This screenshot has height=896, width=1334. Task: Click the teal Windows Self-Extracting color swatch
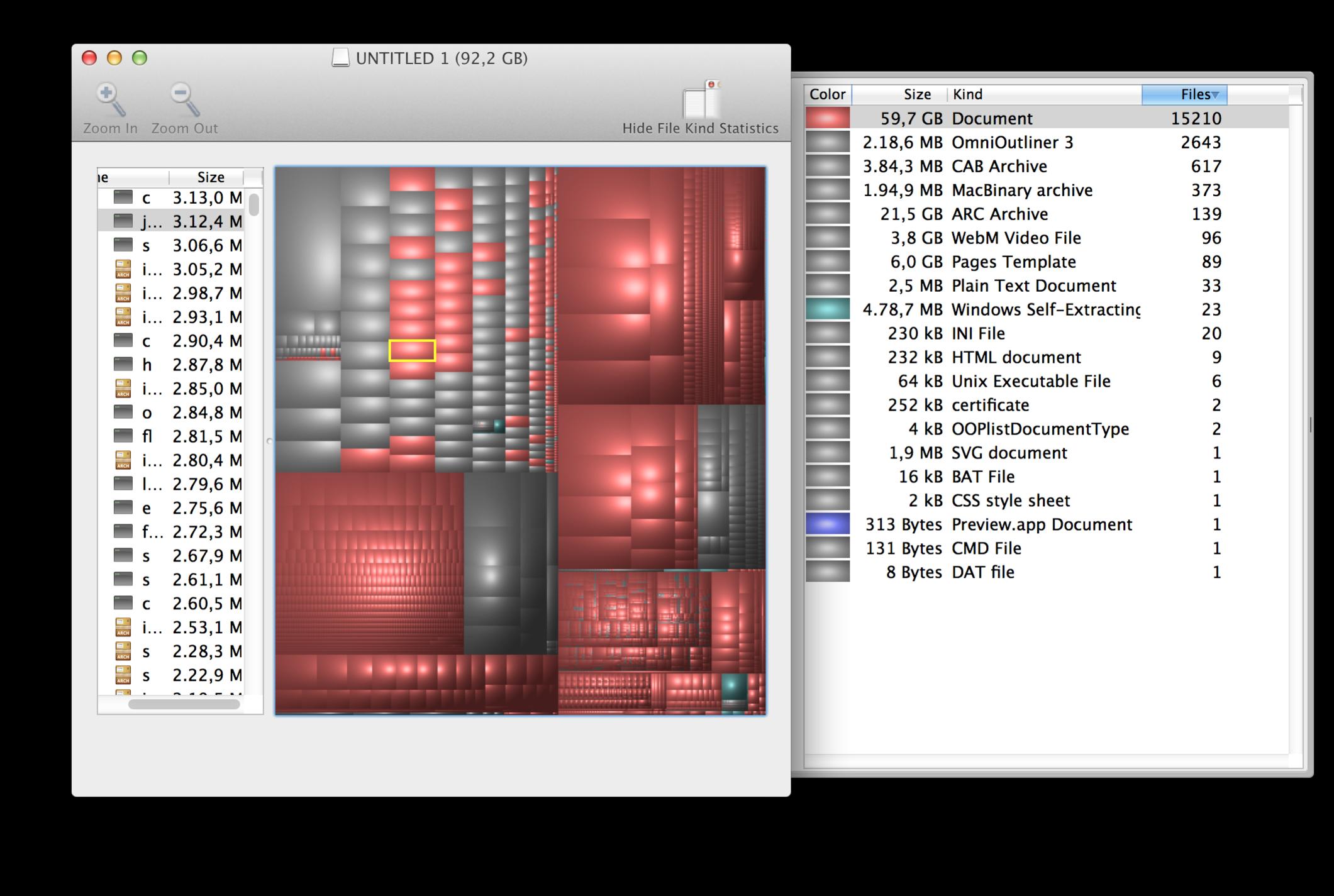[827, 309]
